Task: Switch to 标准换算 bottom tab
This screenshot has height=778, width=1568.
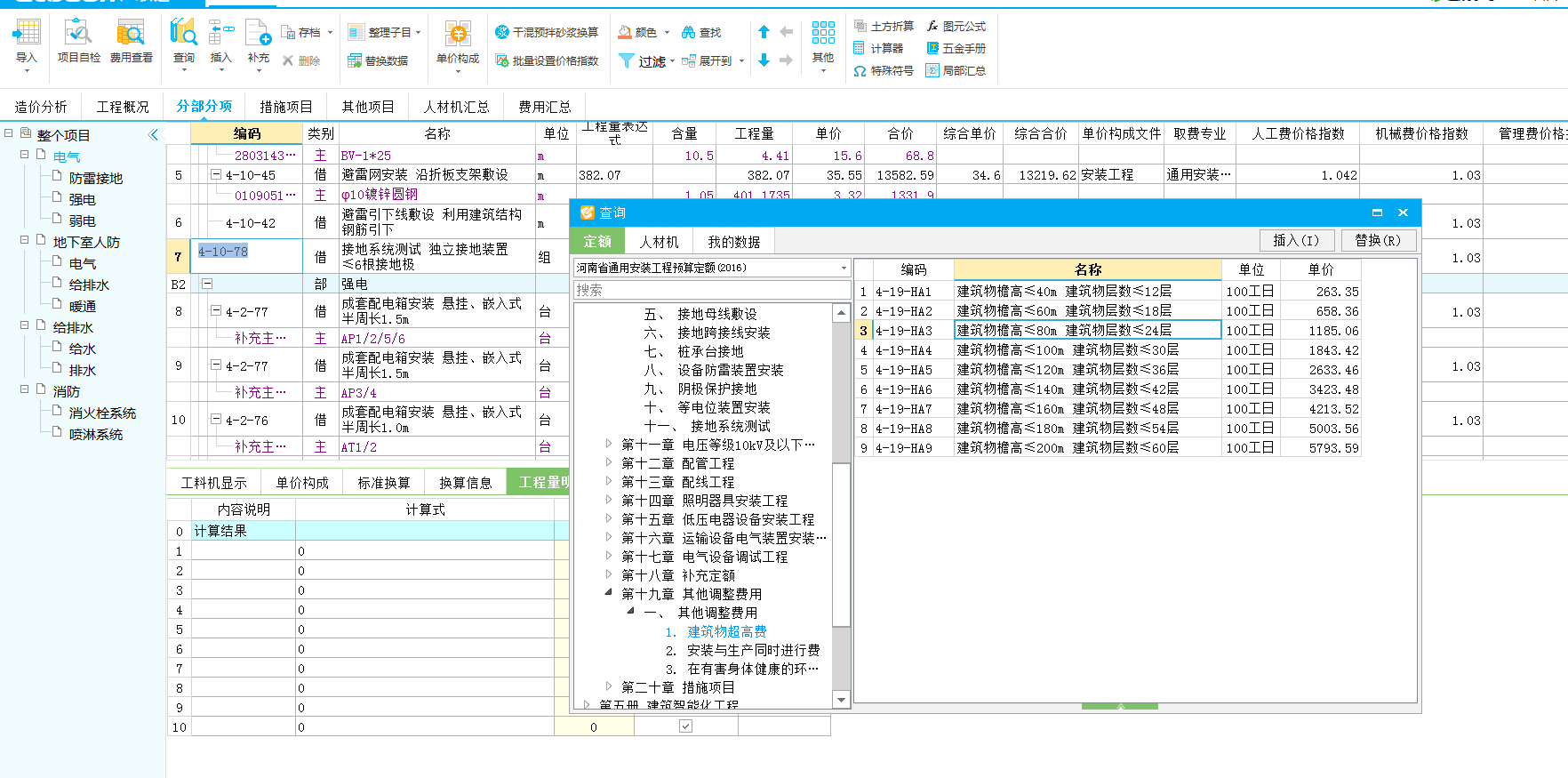Action: pyautogui.click(x=384, y=483)
